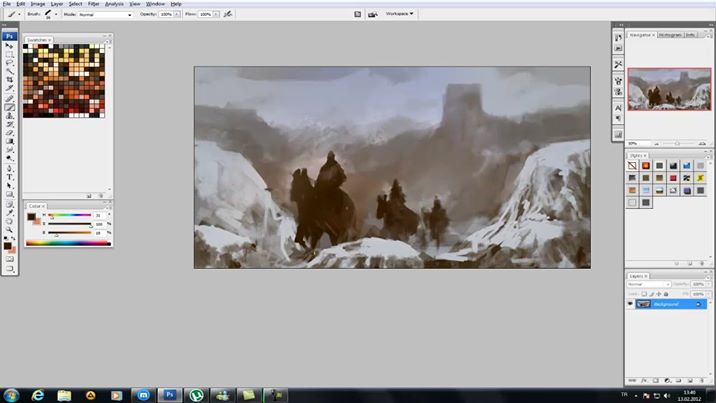The image size is (716, 403).
Task: Open the Opacity slider arrow in options bar
Action: click(177, 15)
